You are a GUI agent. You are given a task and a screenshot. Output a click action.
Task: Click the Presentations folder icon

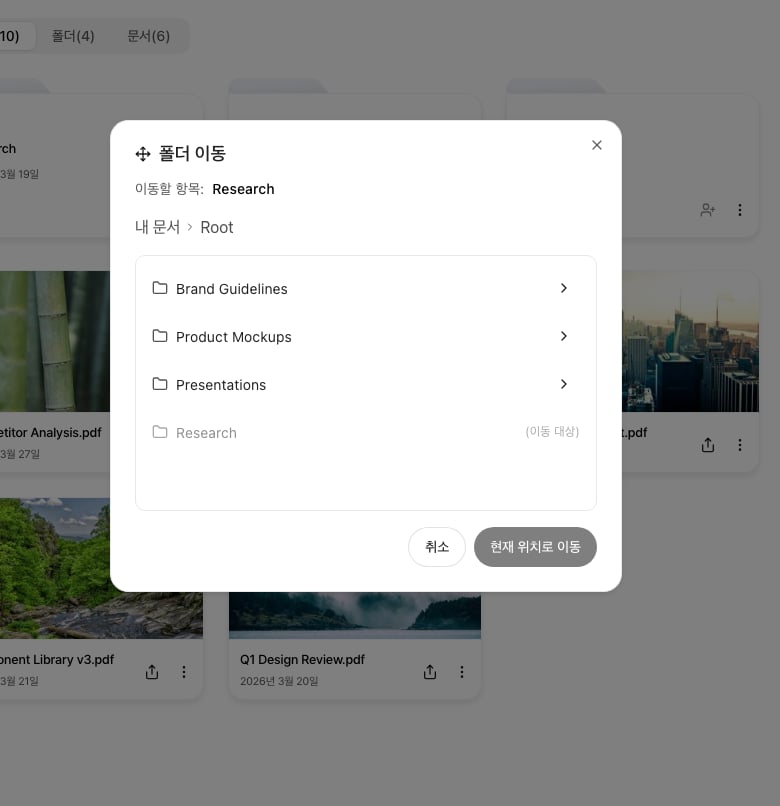tap(160, 384)
